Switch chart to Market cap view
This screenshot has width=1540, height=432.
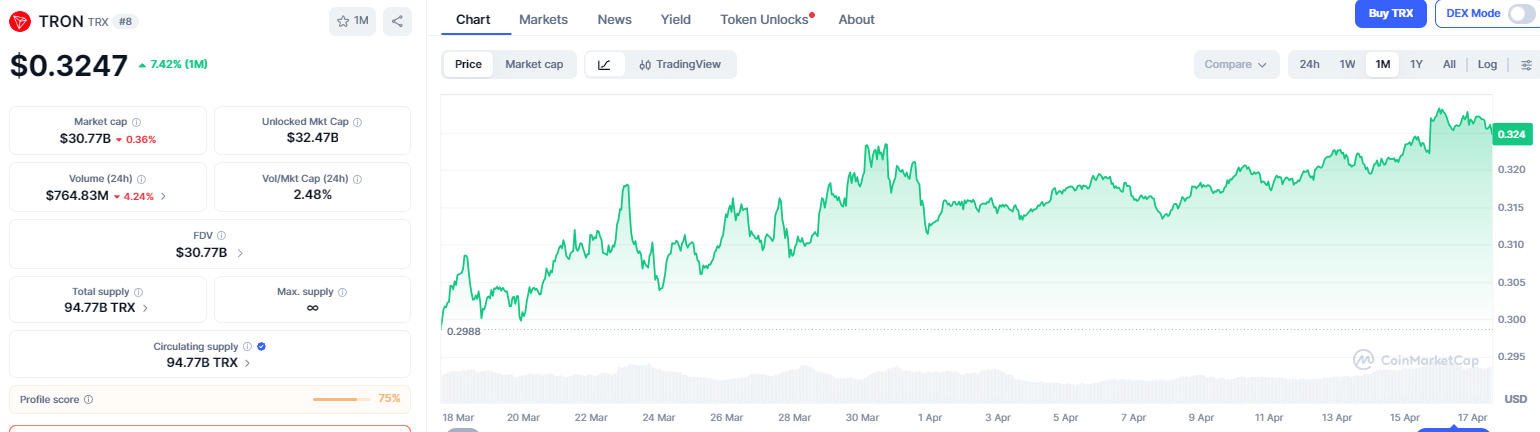click(x=534, y=64)
